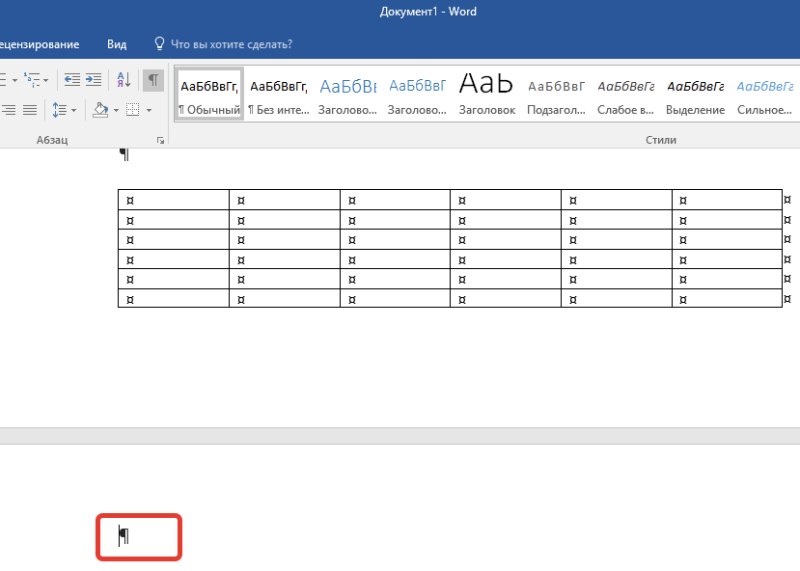Open the shading color dropdown arrow
Viewport: 800px width, 571px height.
[116, 109]
